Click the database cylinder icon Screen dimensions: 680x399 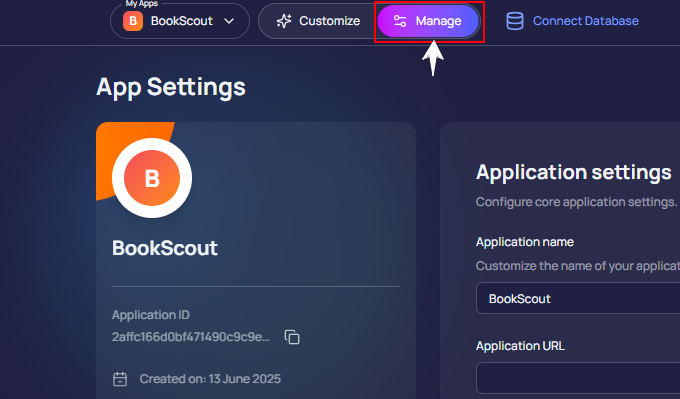(x=515, y=21)
